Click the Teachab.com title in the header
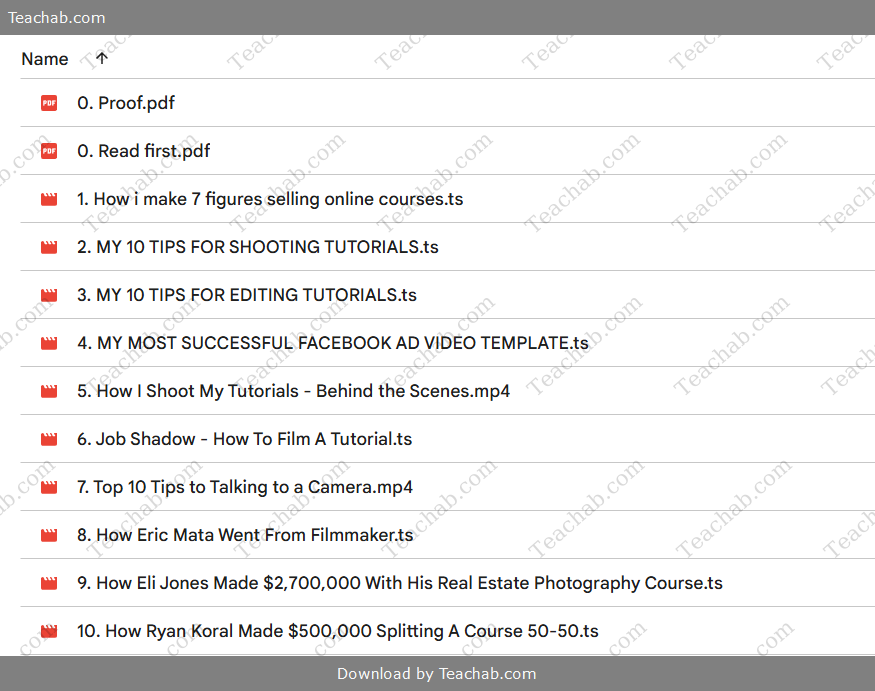 click(x=56, y=17)
